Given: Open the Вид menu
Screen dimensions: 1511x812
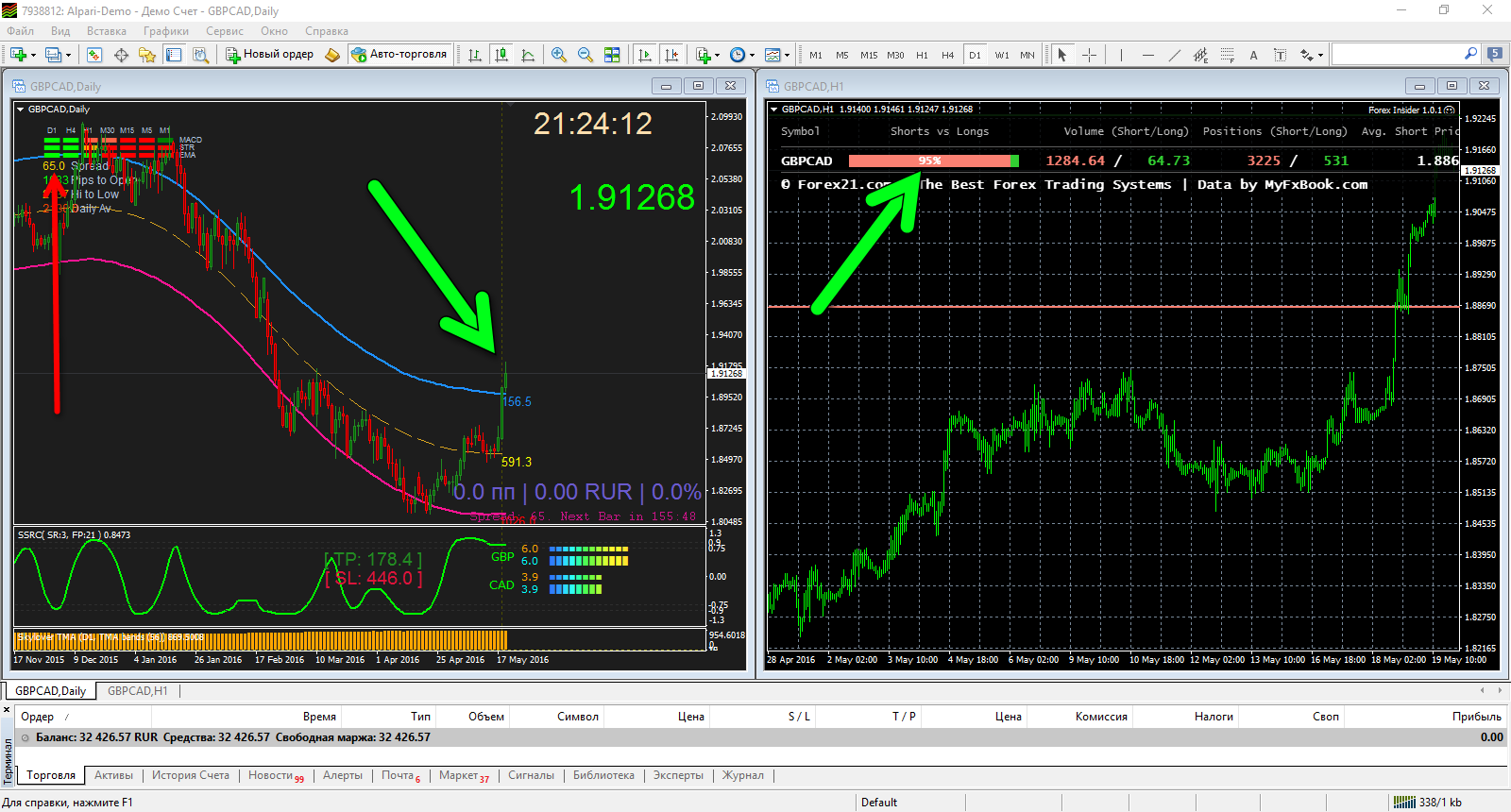Looking at the screenshot, I should [60, 31].
